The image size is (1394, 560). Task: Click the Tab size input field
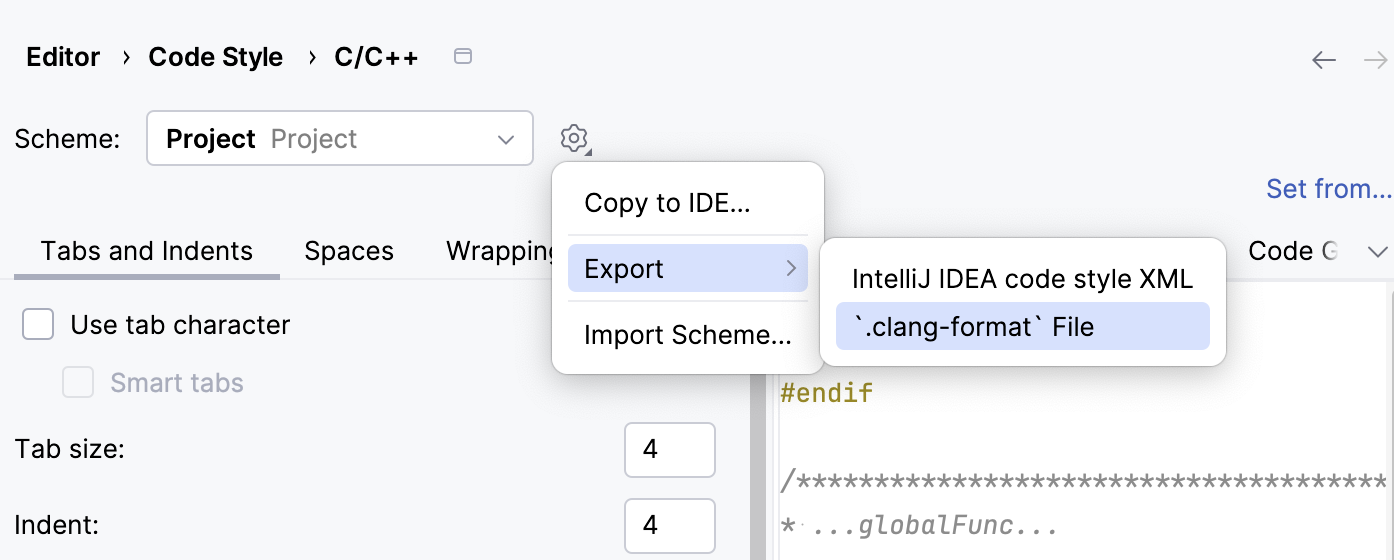(x=669, y=450)
